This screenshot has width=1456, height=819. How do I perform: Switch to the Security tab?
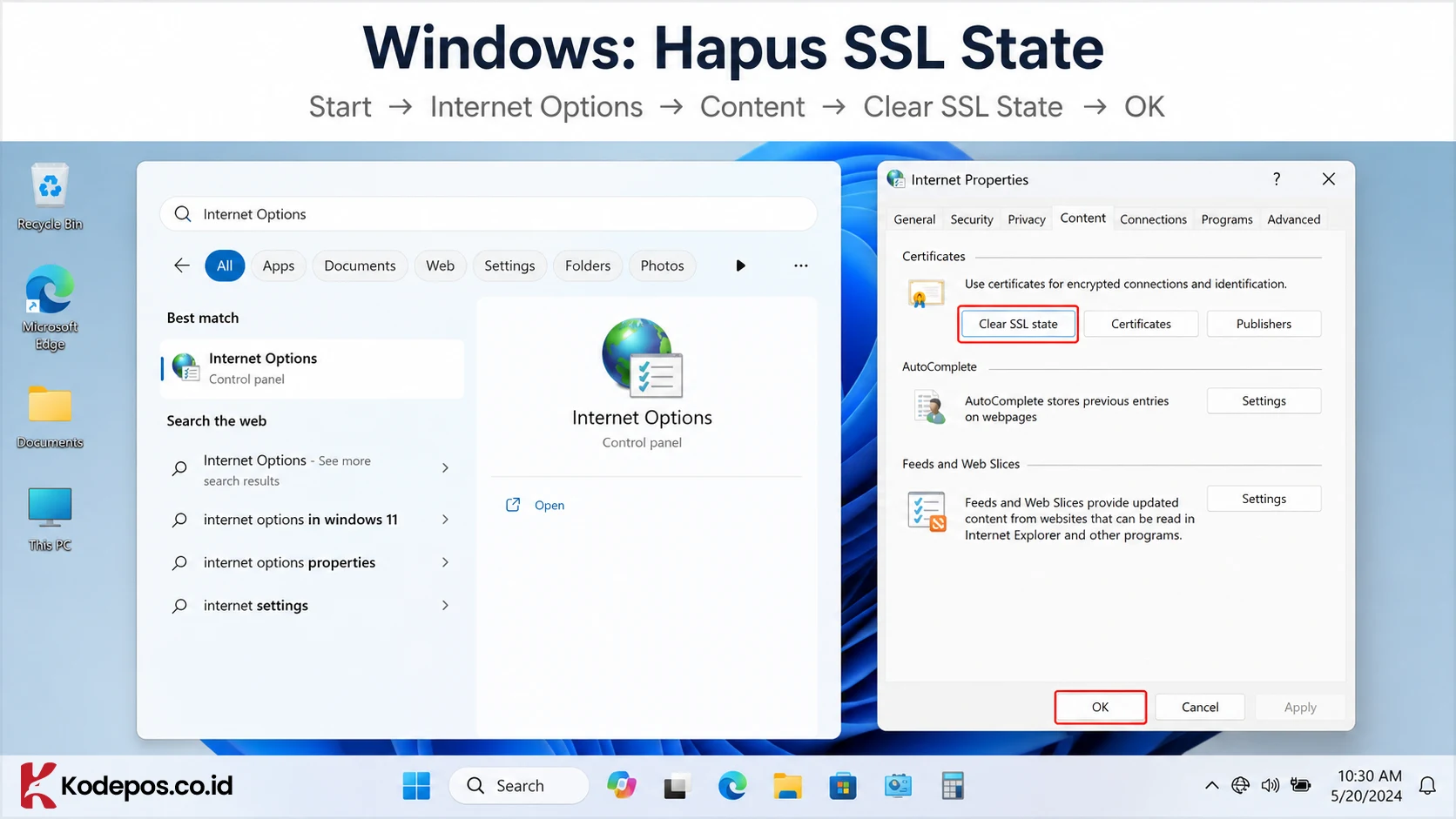click(972, 219)
